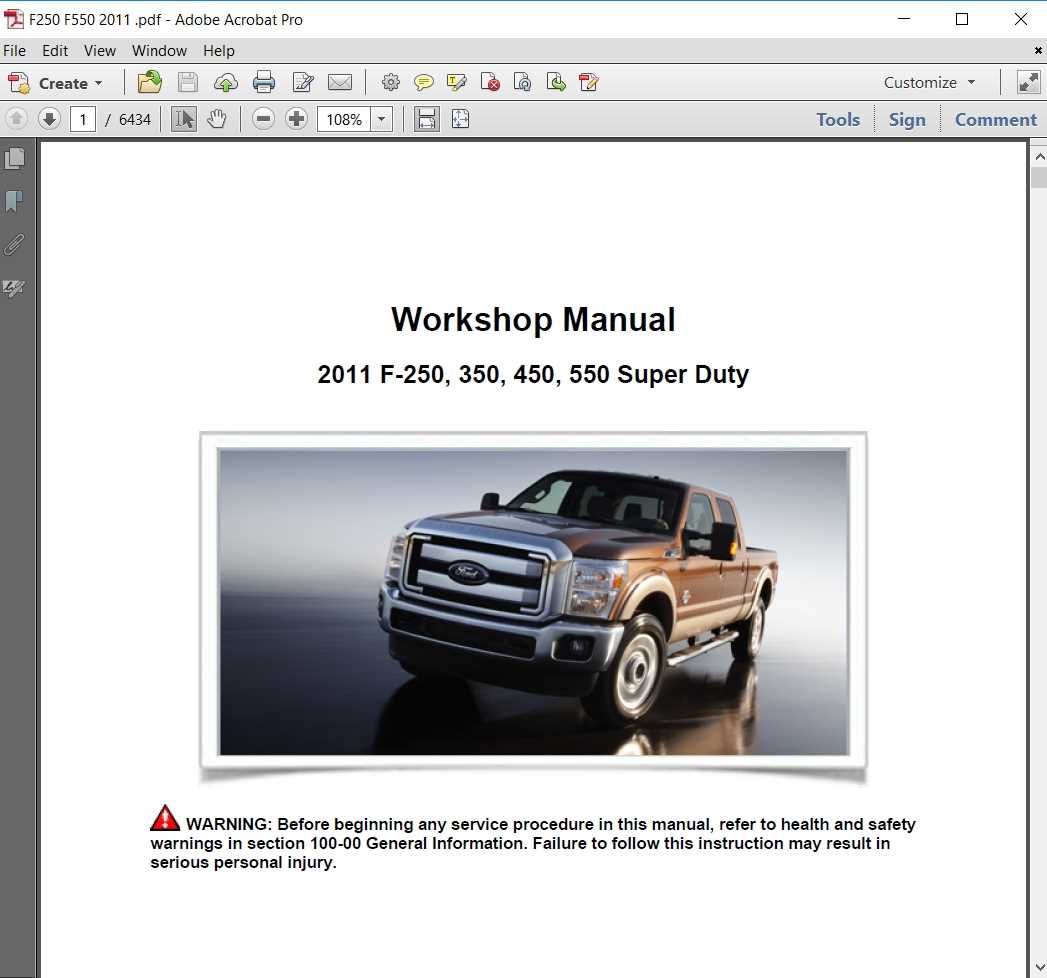The image size is (1047, 978).
Task: Open the Sign pane
Action: pyautogui.click(x=907, y=119)
